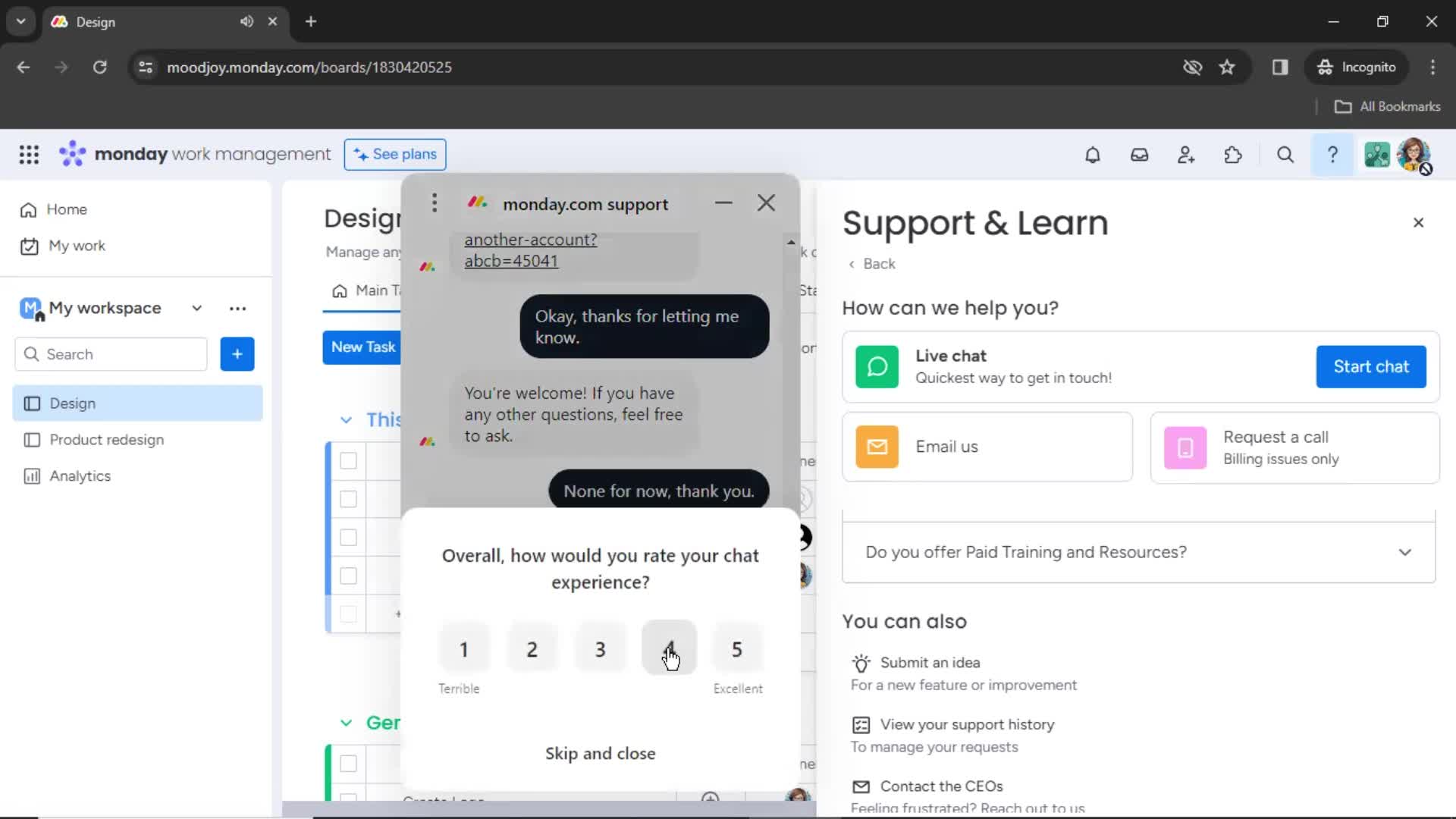The width and height of the screenshot is (1456, 819).
Task: Close the monday.com support chat window
Action: [766, 202]
